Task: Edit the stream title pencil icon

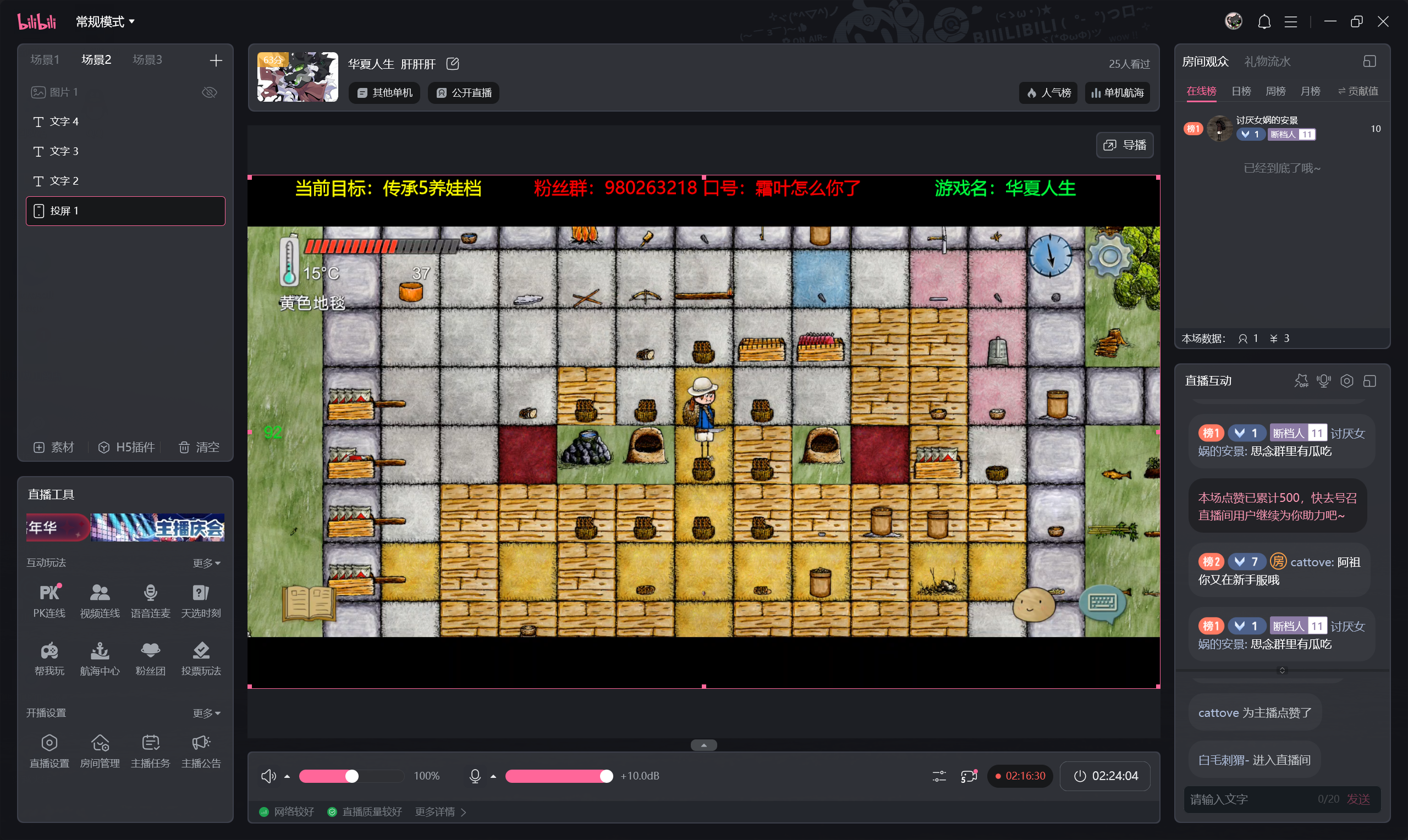Action: tap(452, 64)
